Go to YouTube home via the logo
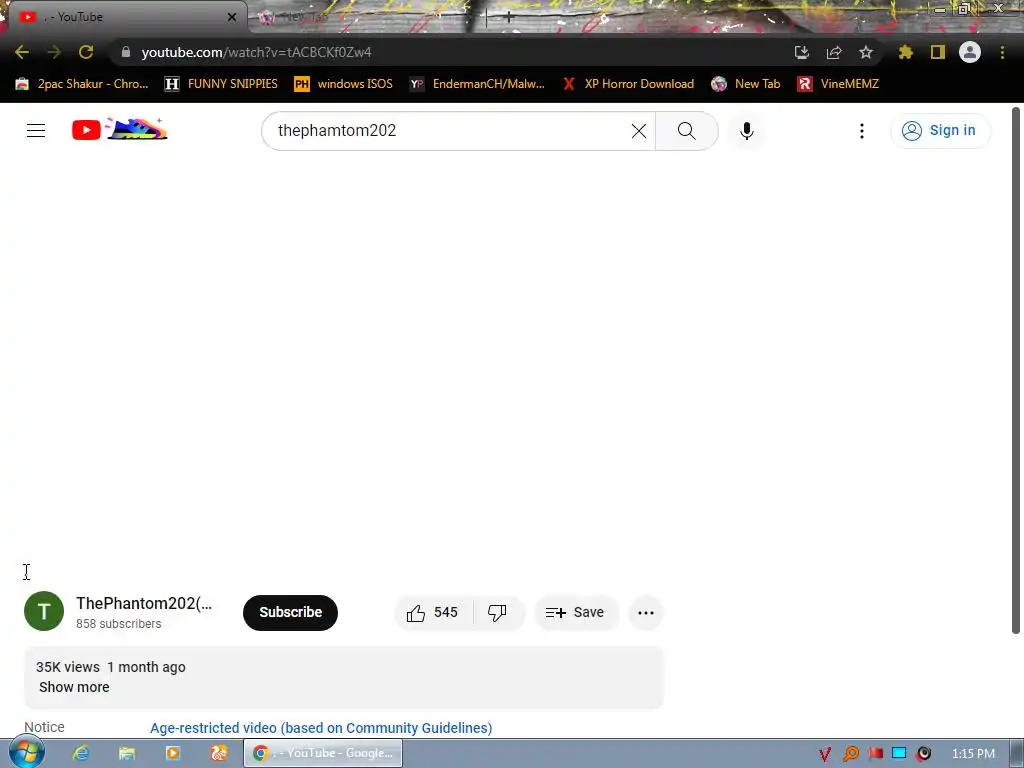 click(120, 130)
